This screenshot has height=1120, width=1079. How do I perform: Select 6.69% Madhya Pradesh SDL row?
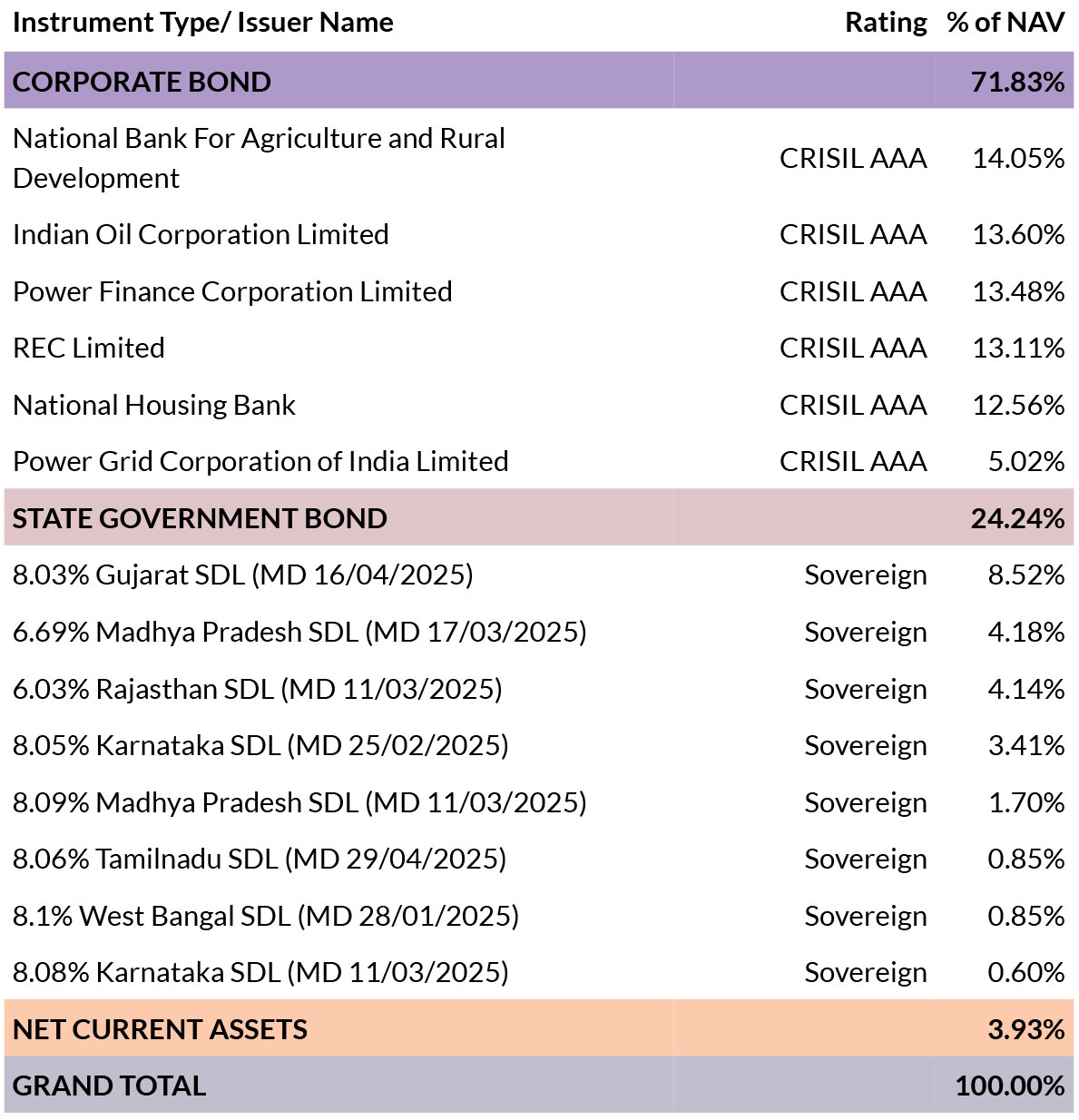point(539,632)
